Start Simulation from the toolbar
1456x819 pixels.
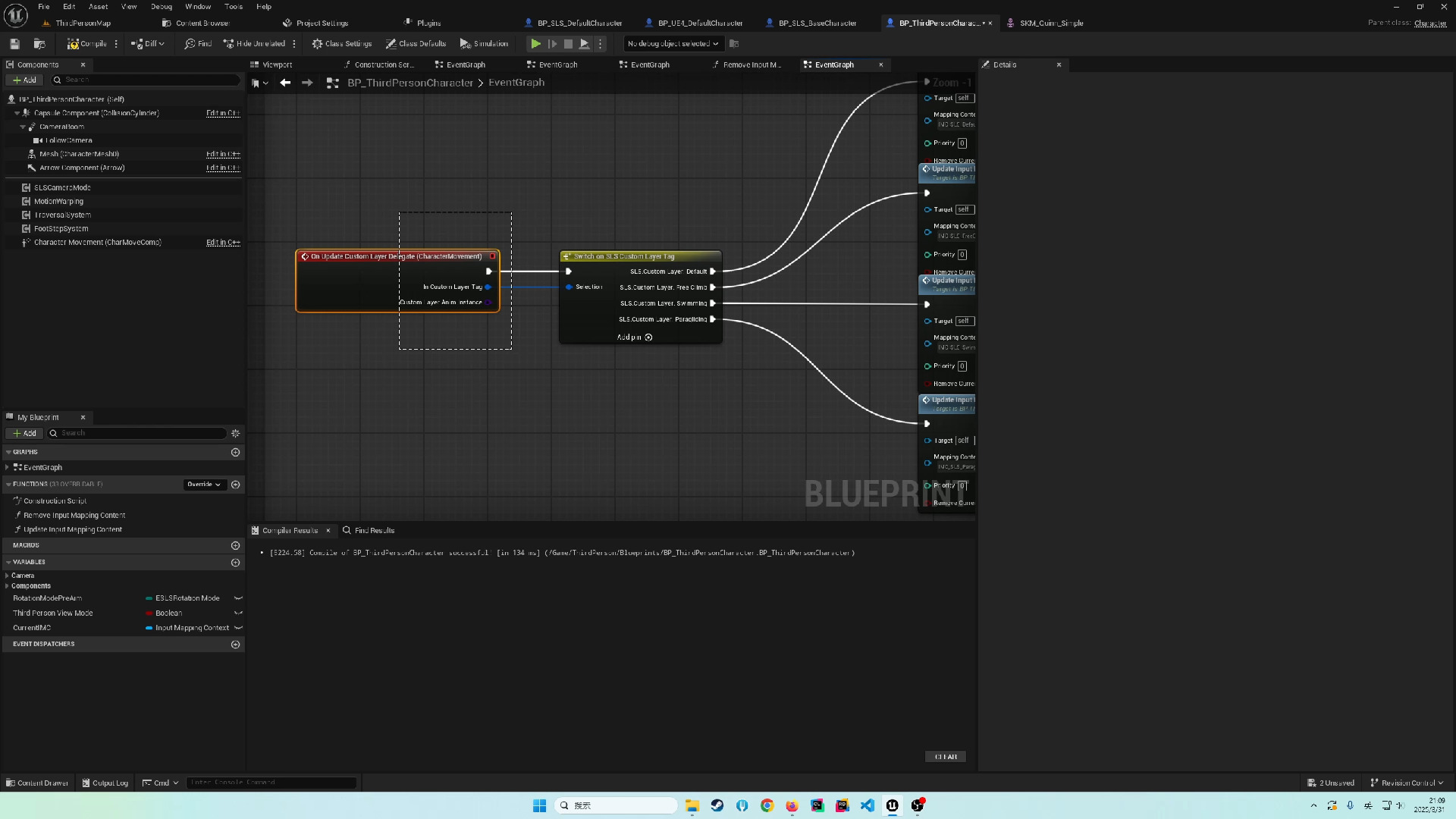pyautogui.click(x=484, y=44)
